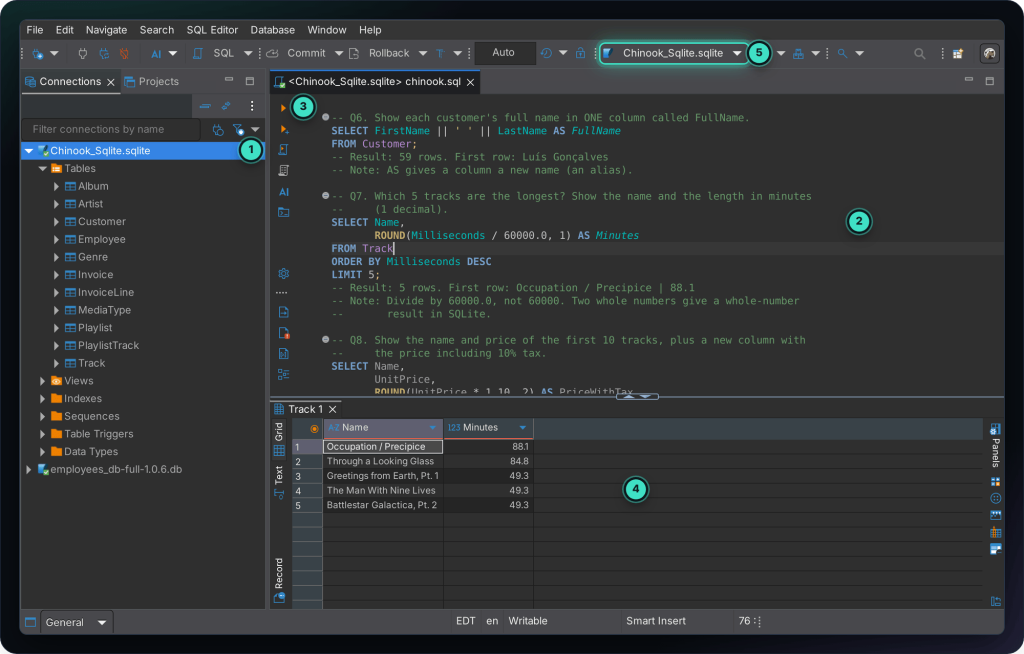Open the Database menu

coord(272,30)
